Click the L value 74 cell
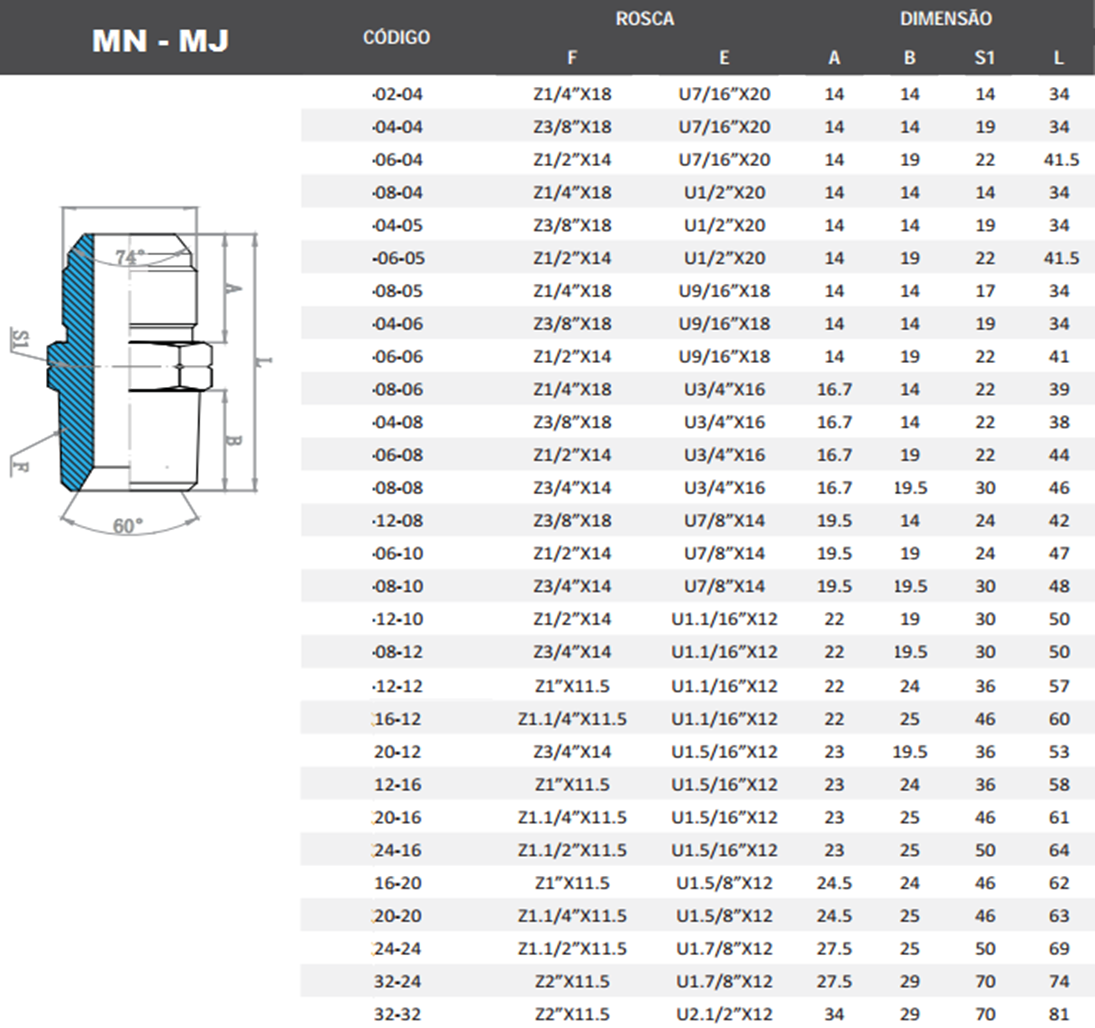Screen dimensions: 1095x1028 pyautogui.click(x=1059, y=981)
